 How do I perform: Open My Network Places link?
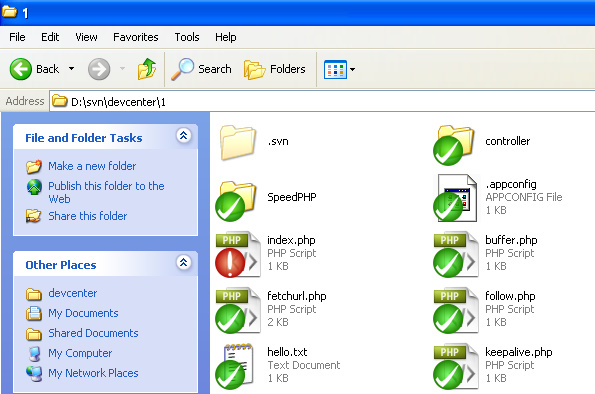pyautogui.click(x=93, y=373)
